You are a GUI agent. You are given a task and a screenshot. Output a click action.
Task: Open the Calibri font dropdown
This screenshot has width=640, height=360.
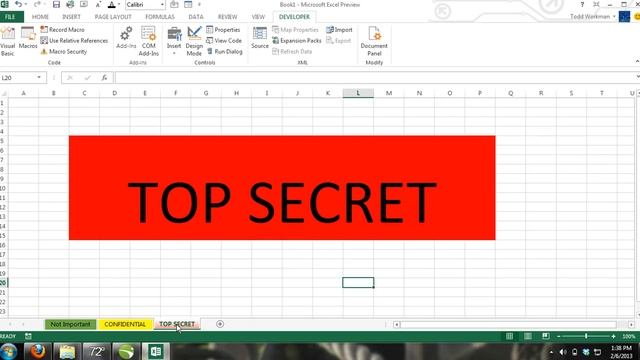[162, 4]
